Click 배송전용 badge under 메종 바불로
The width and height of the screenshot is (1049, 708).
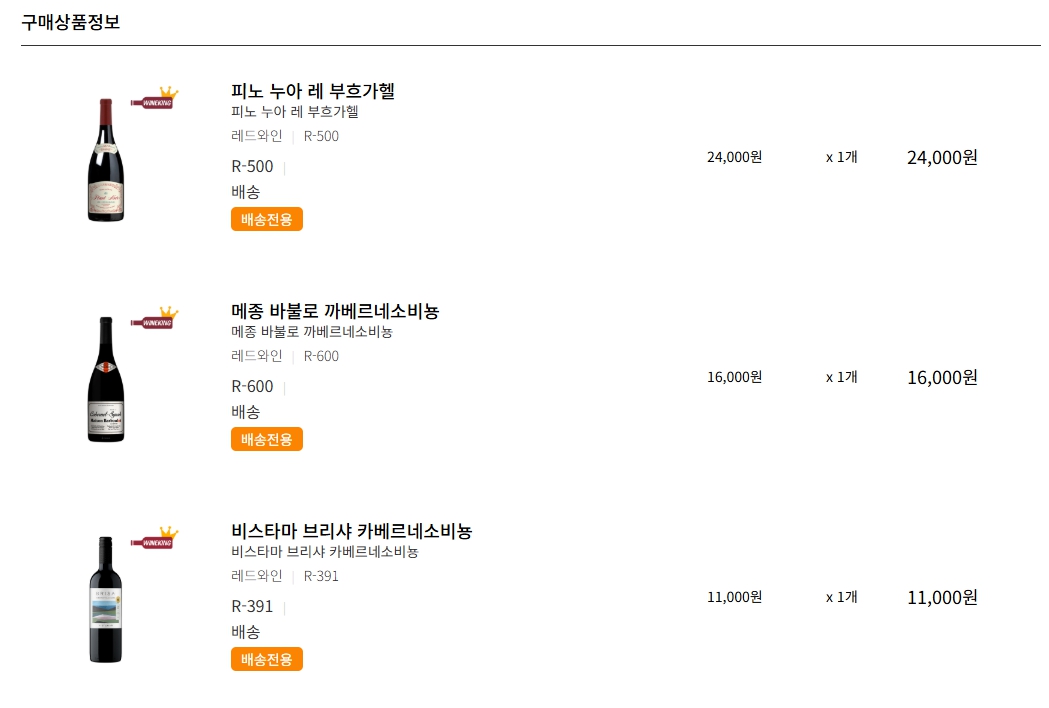click(267, 439)
